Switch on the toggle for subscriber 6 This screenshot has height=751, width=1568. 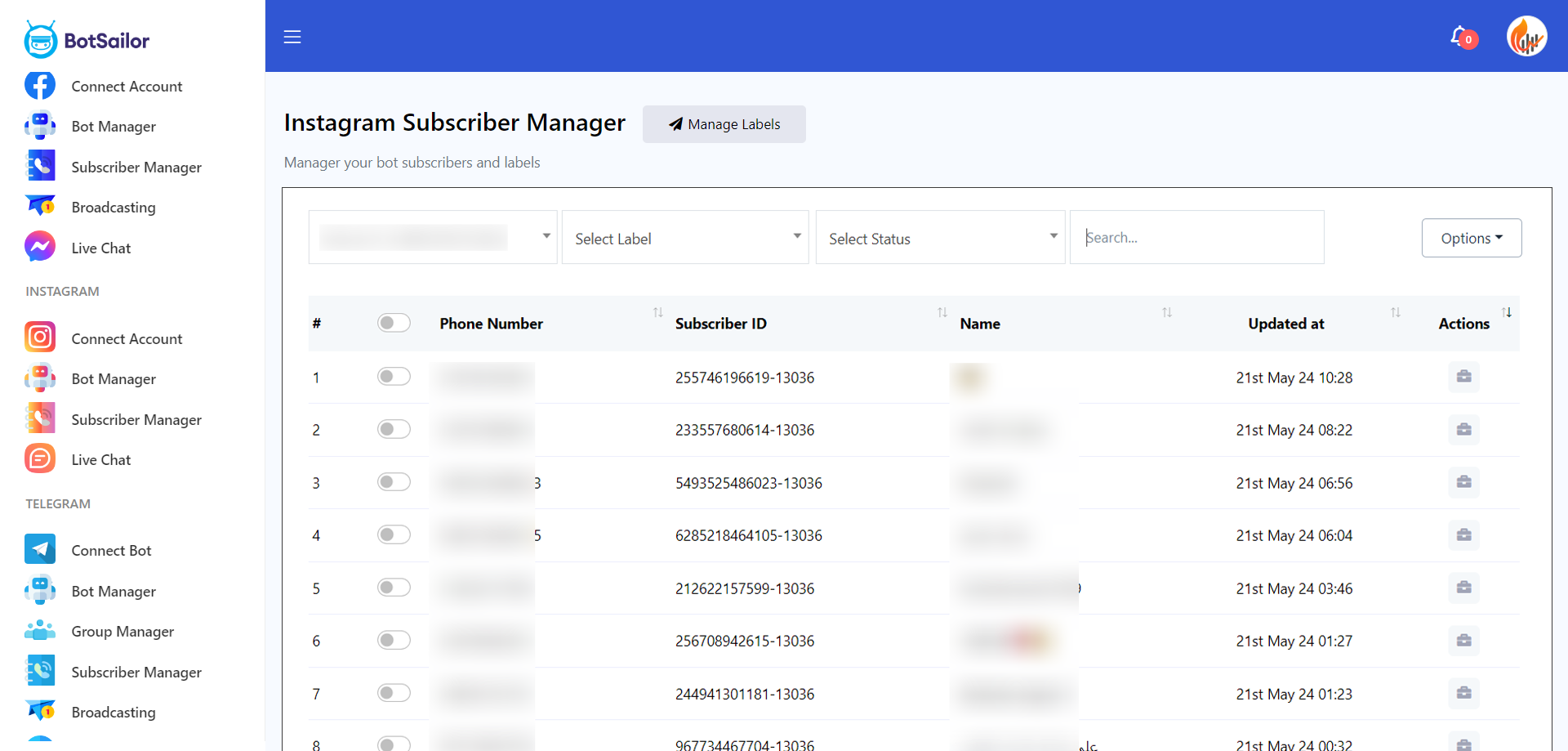click(394, 640)
